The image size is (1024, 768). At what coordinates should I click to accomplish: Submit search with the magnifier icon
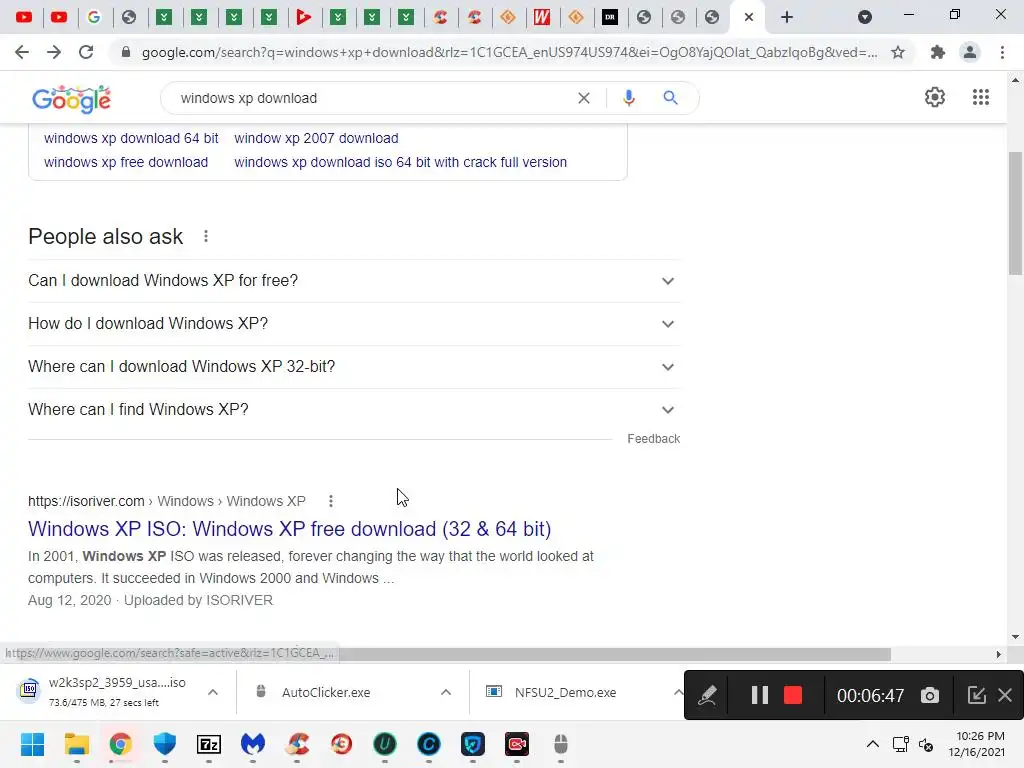coord(670,98)
